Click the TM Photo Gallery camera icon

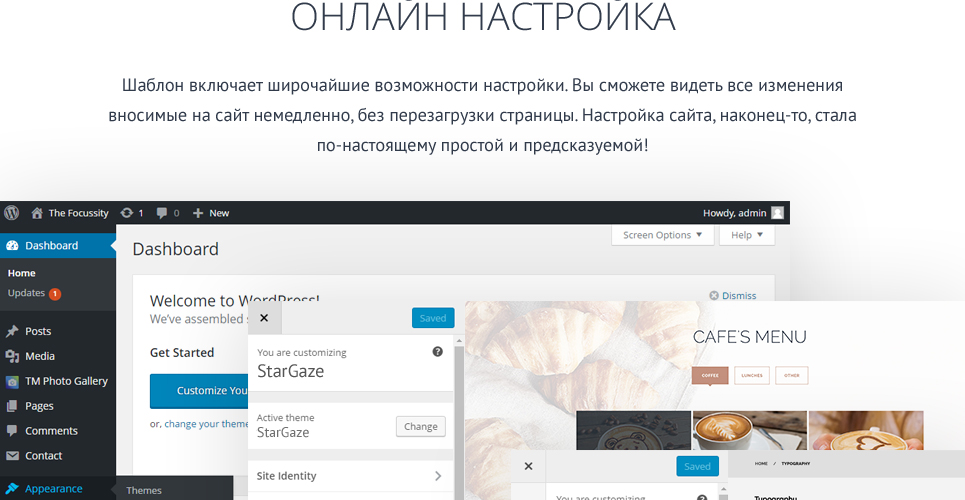pos(12,382)
